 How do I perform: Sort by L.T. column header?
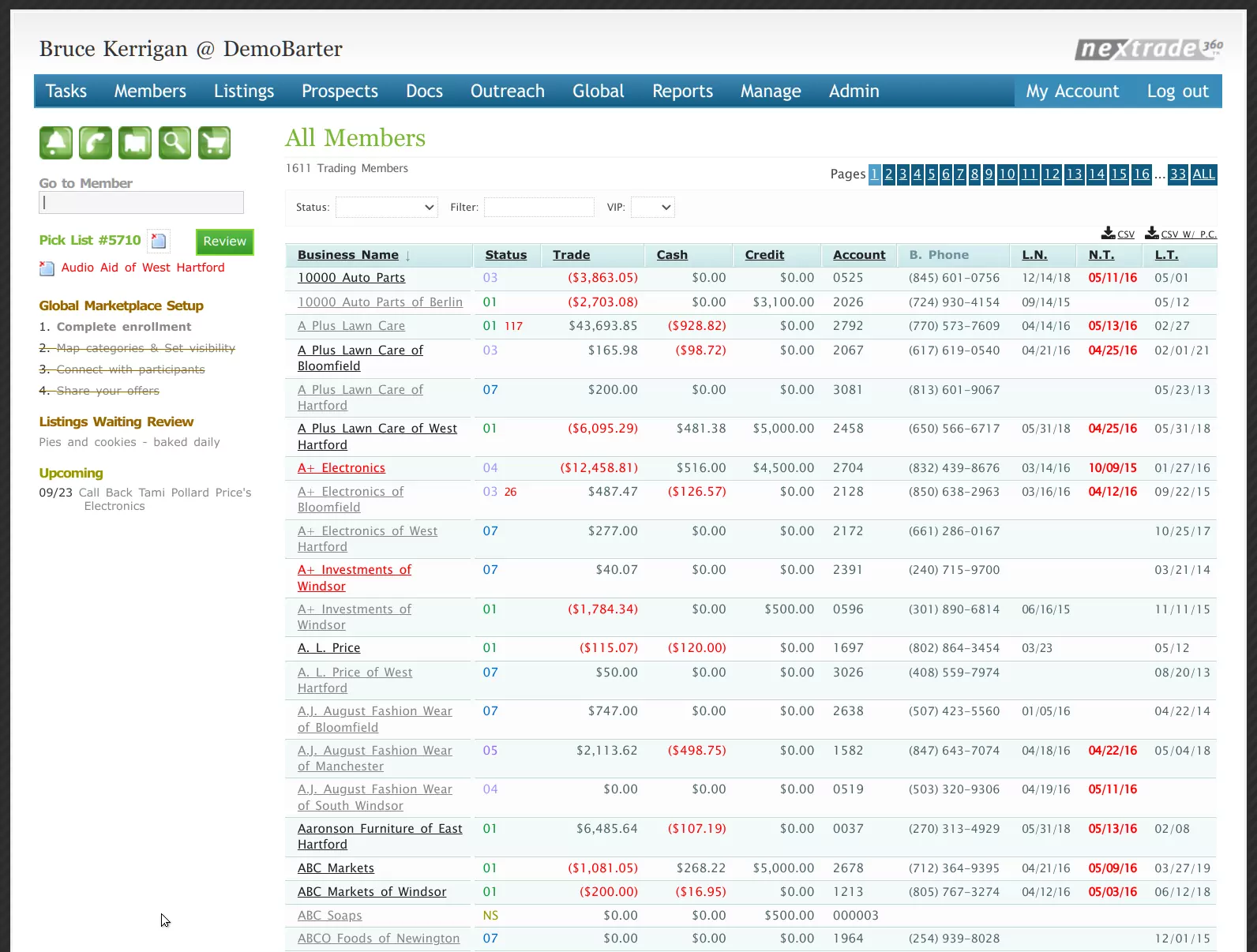coord(1167,255)
